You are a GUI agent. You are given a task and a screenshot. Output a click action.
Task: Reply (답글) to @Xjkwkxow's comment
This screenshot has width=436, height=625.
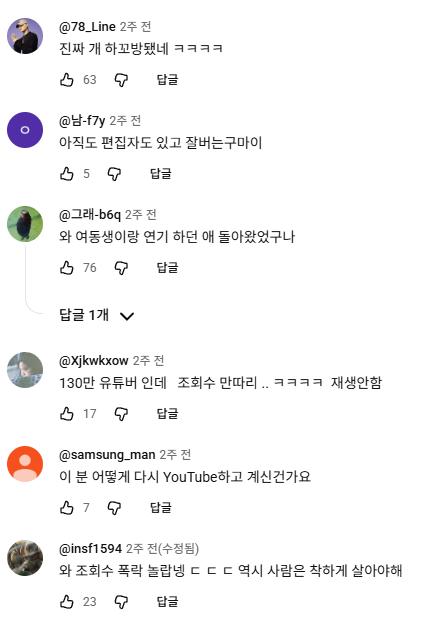(167, 414)
